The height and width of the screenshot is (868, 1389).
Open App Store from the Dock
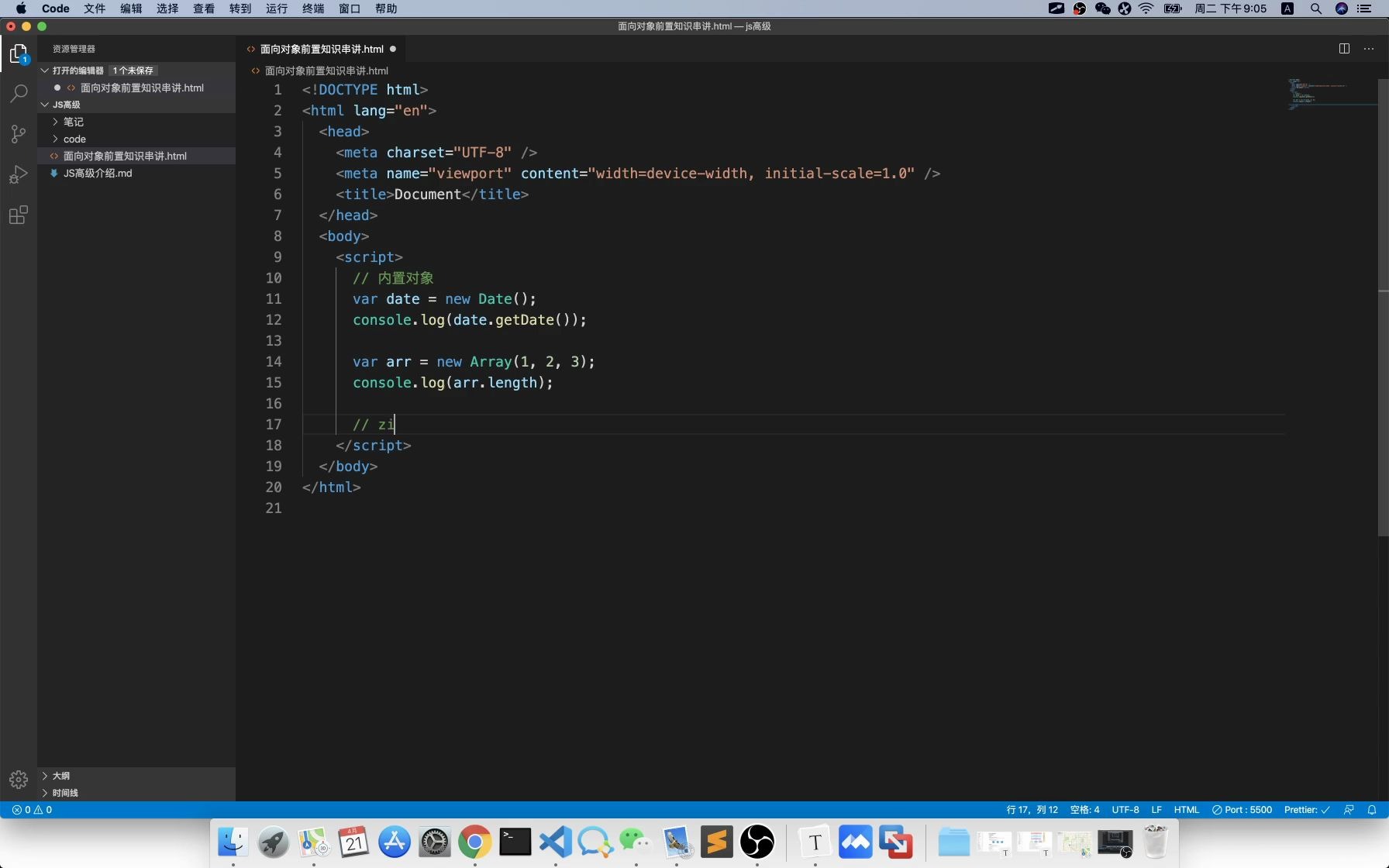(395, 842)
